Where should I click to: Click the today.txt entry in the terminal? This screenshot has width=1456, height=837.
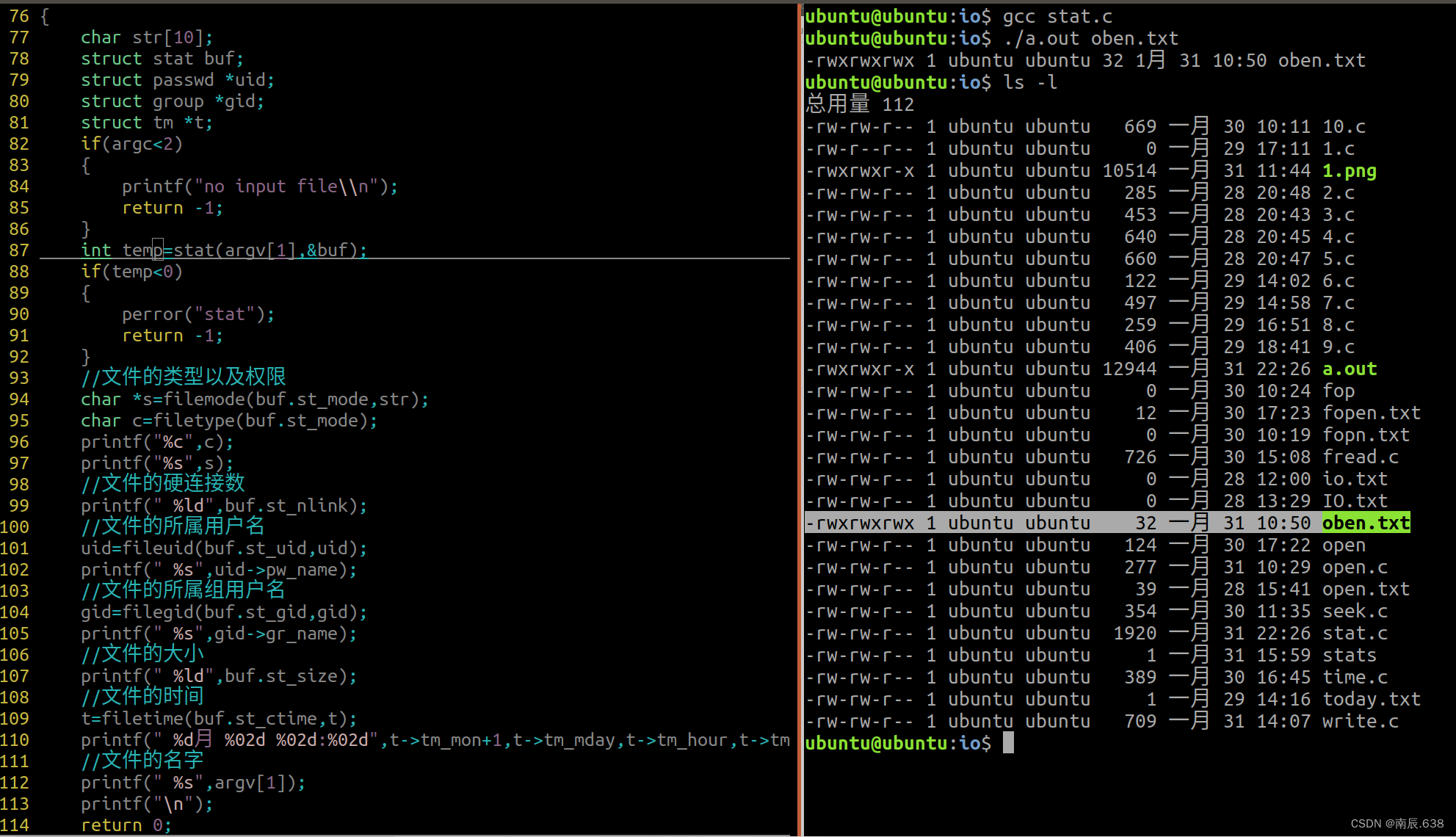1371,699
